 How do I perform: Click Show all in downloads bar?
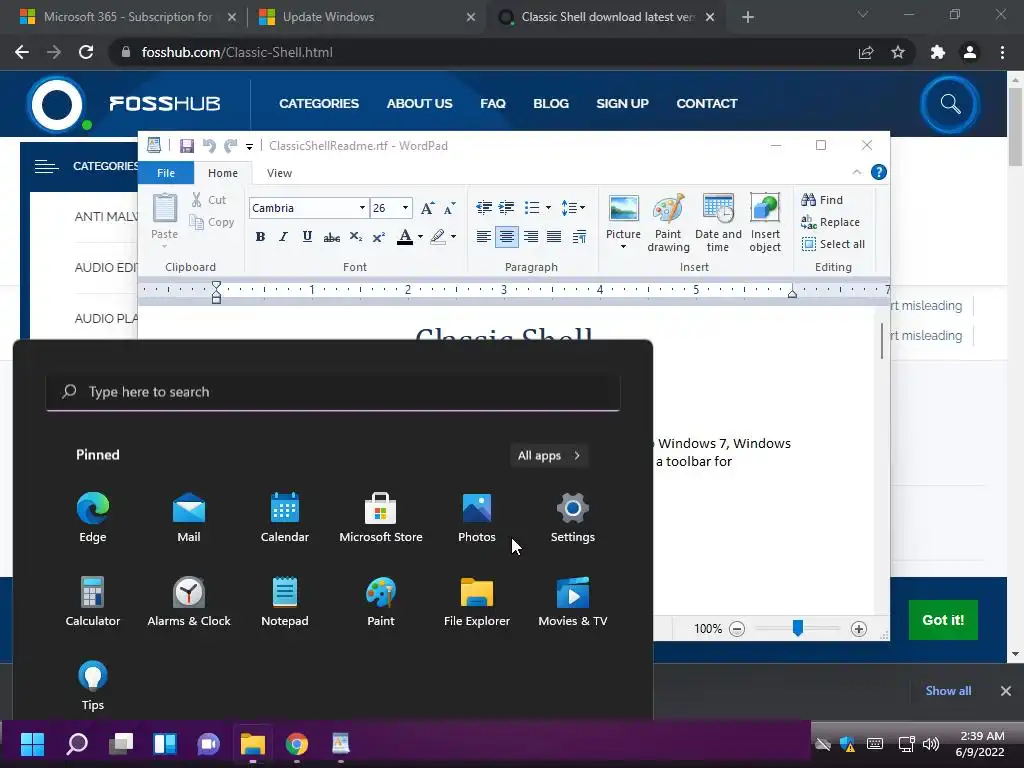[x=948, y=691]
